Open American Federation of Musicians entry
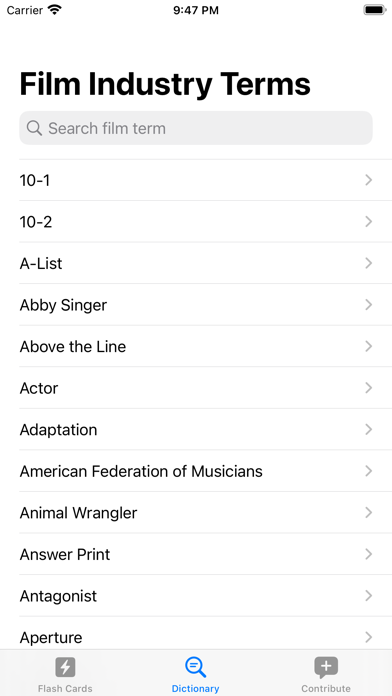Screen dimensions: 392x696 click(x=206, y=471)
